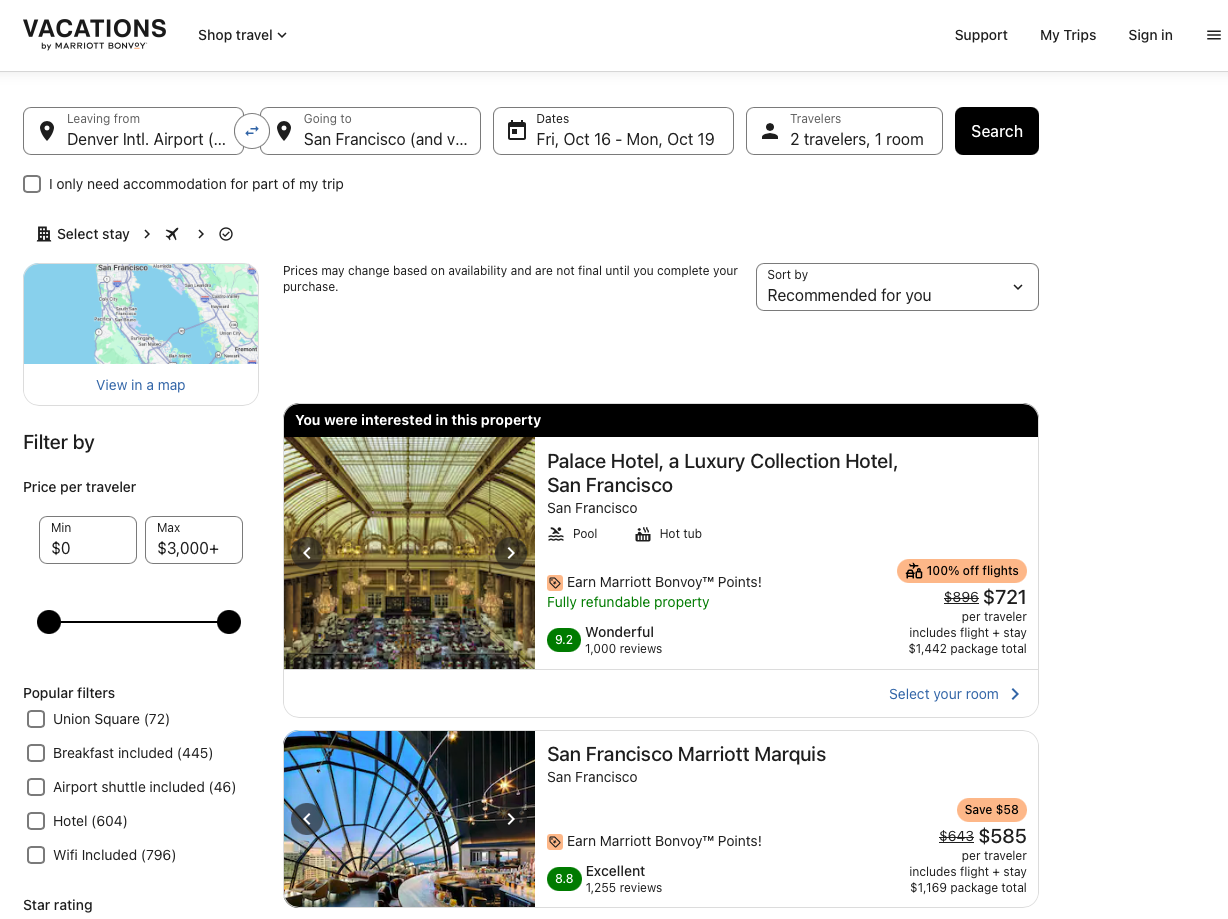Swap origin and destination with arrows icon
The image size is (1228, 919).
click(x=252, y=131)
